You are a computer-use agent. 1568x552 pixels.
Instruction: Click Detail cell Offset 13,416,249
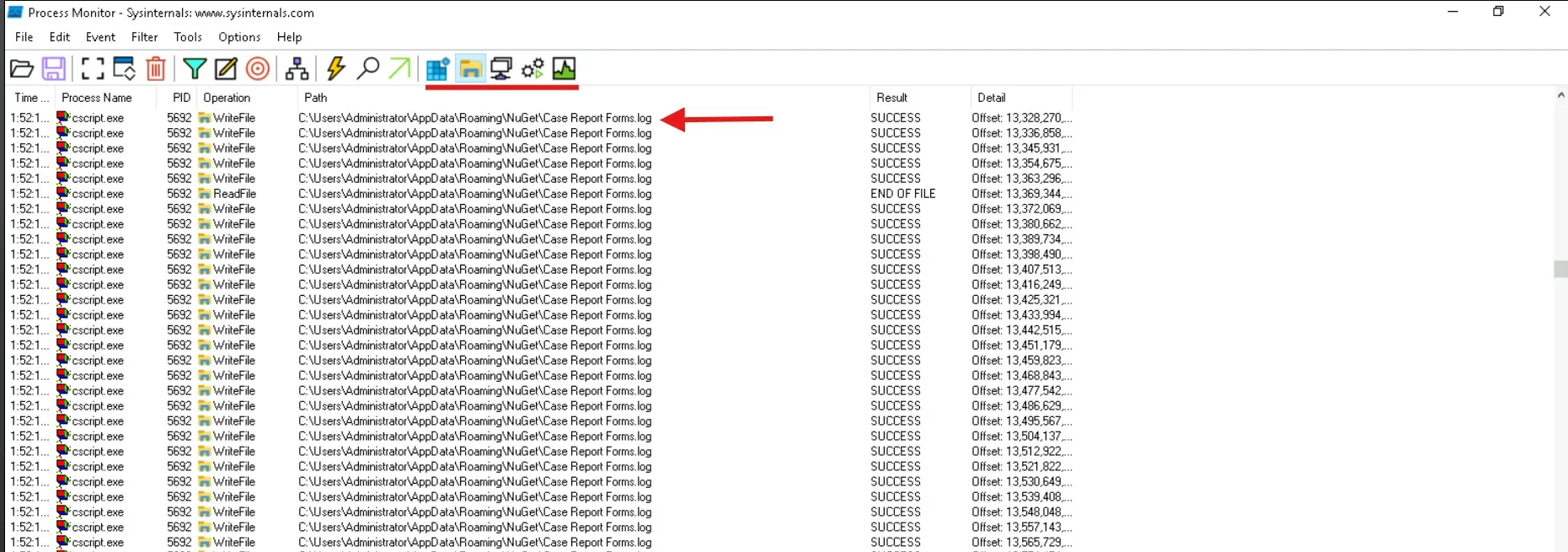coord(1022,285)
